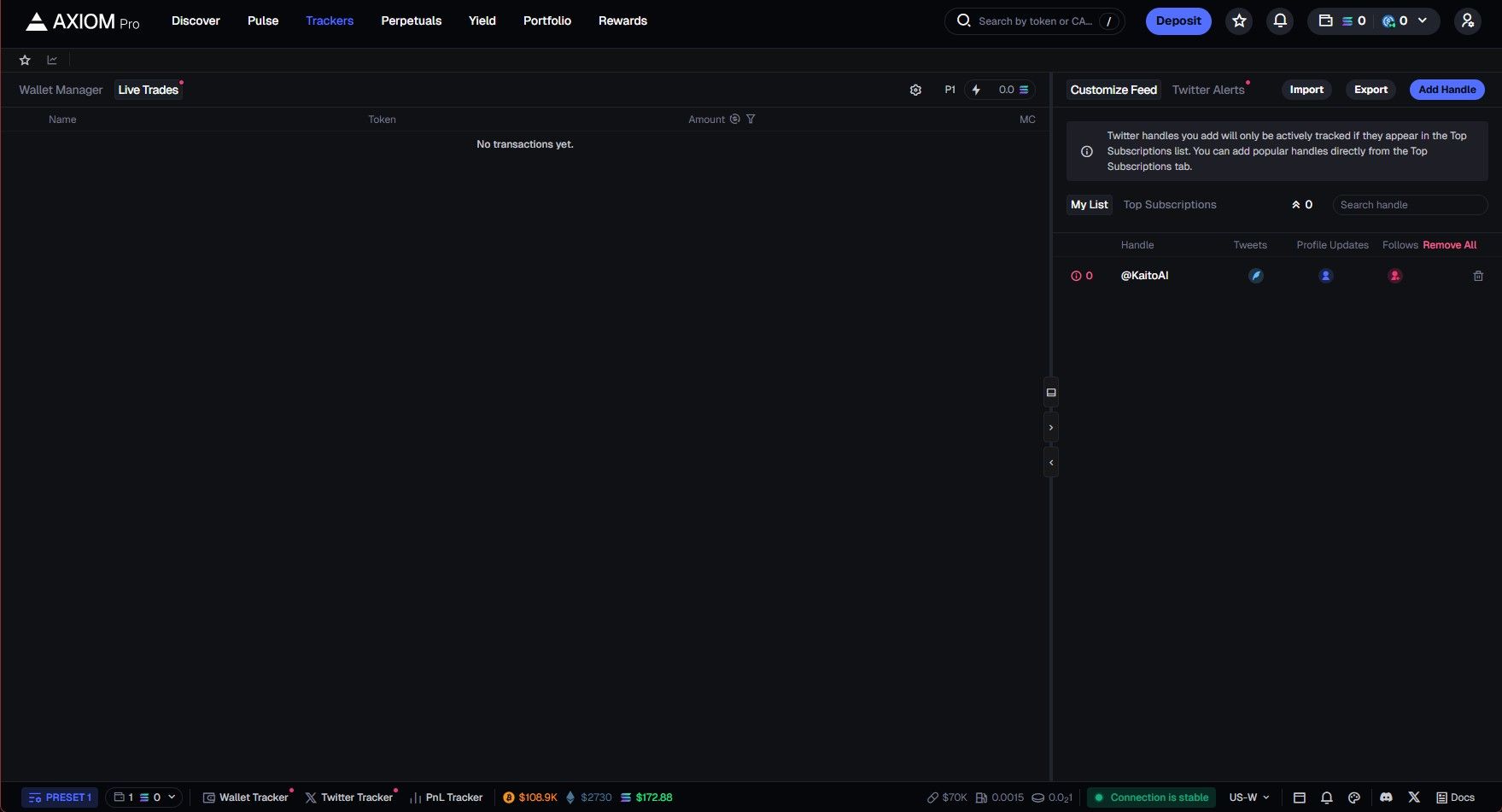The width and height of the screenshot is (1502, 812).
Task: Open the color theme palette icon
Action: [x=1353, y=797]
